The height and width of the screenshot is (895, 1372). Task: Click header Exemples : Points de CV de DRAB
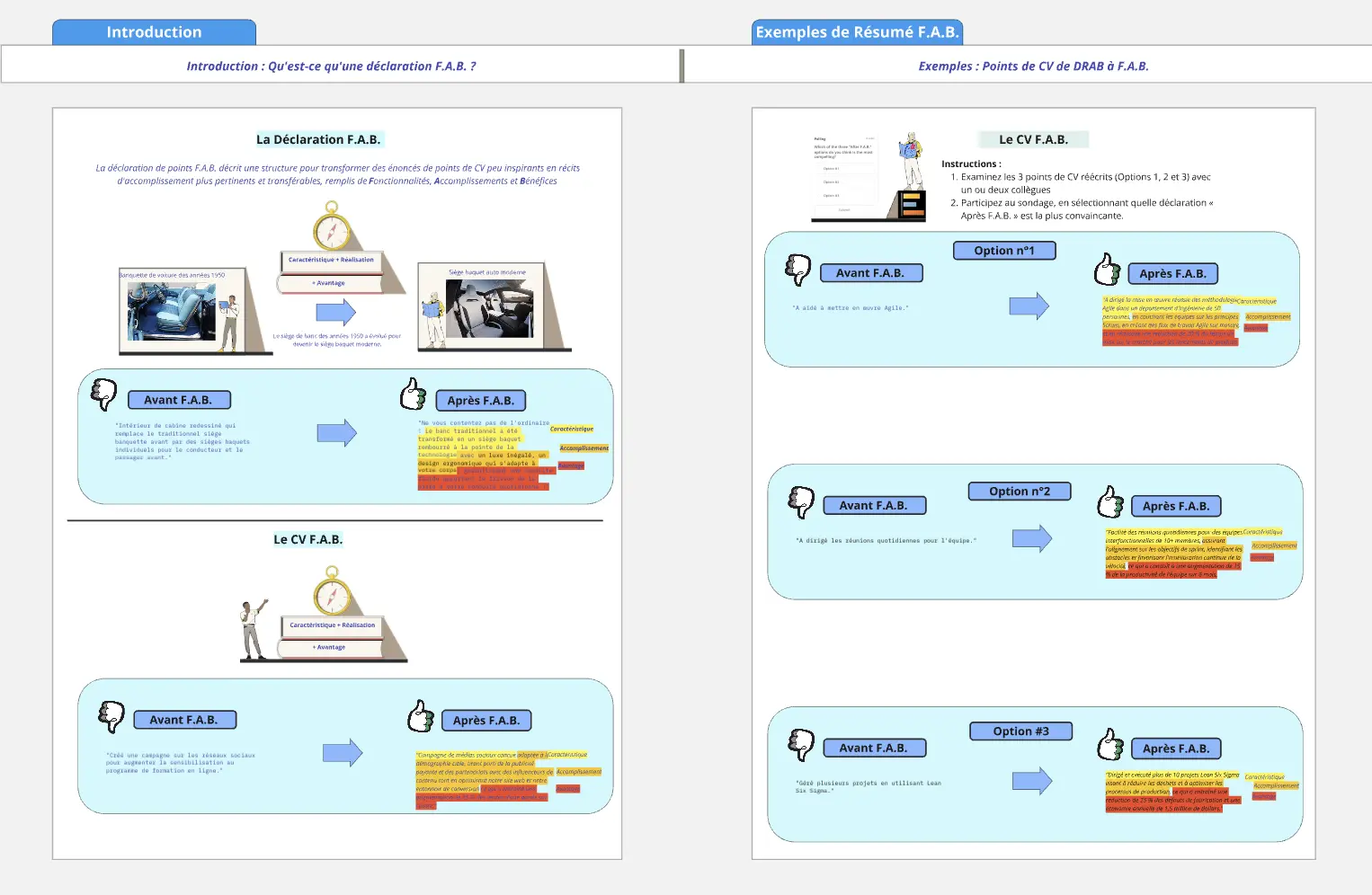coord(1033,66)
